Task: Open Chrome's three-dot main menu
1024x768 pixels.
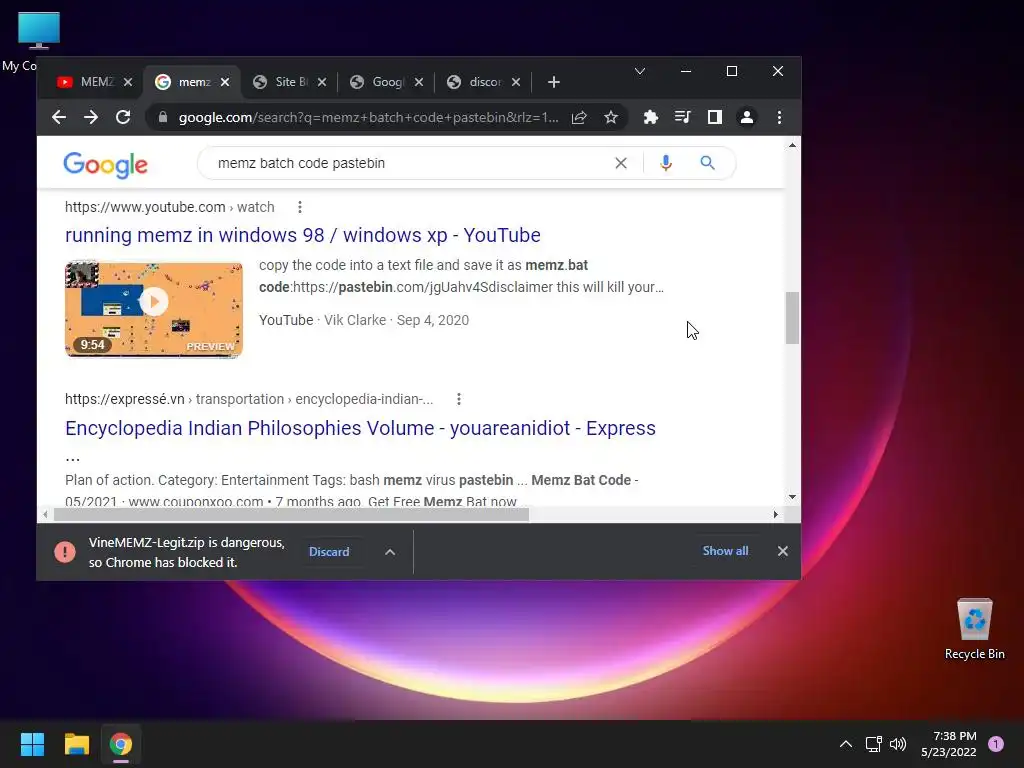Action: [x=779, y=118]
